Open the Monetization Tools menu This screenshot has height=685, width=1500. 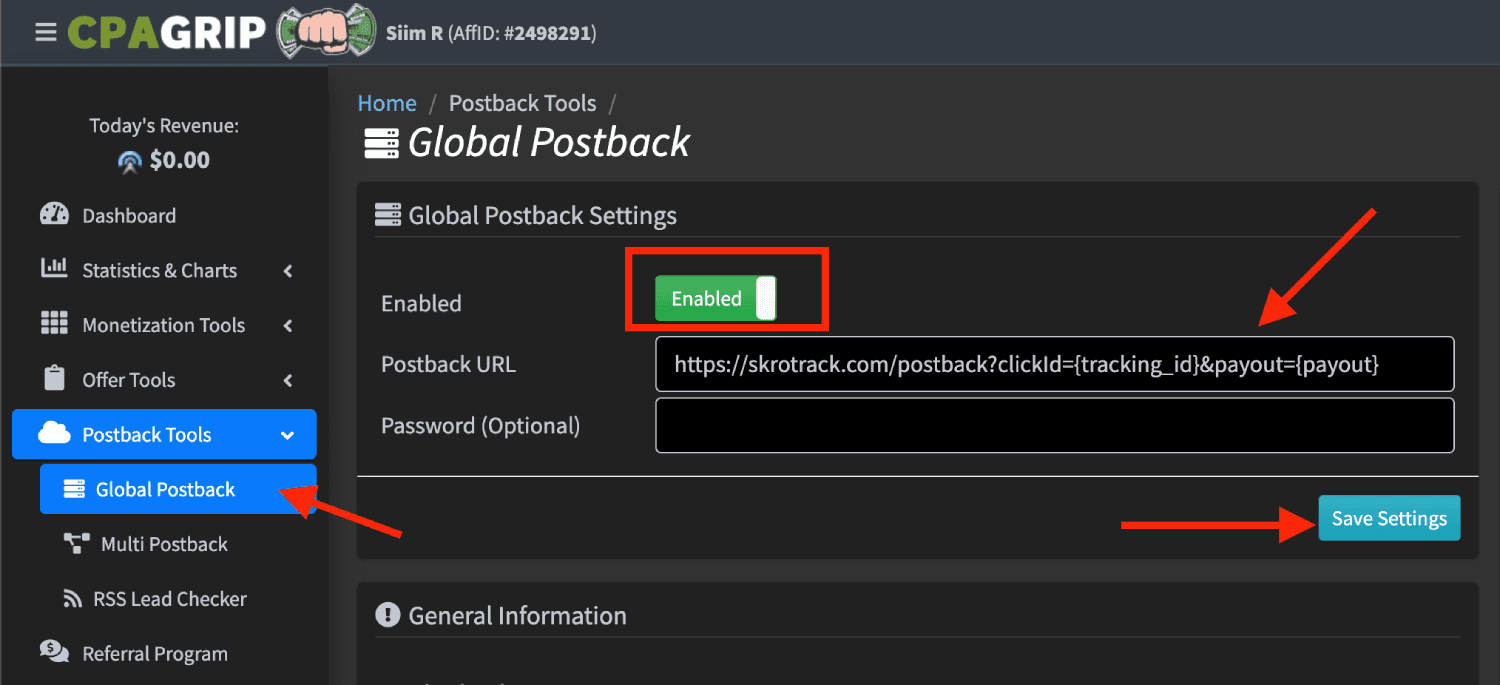click(x=164, y=325)
